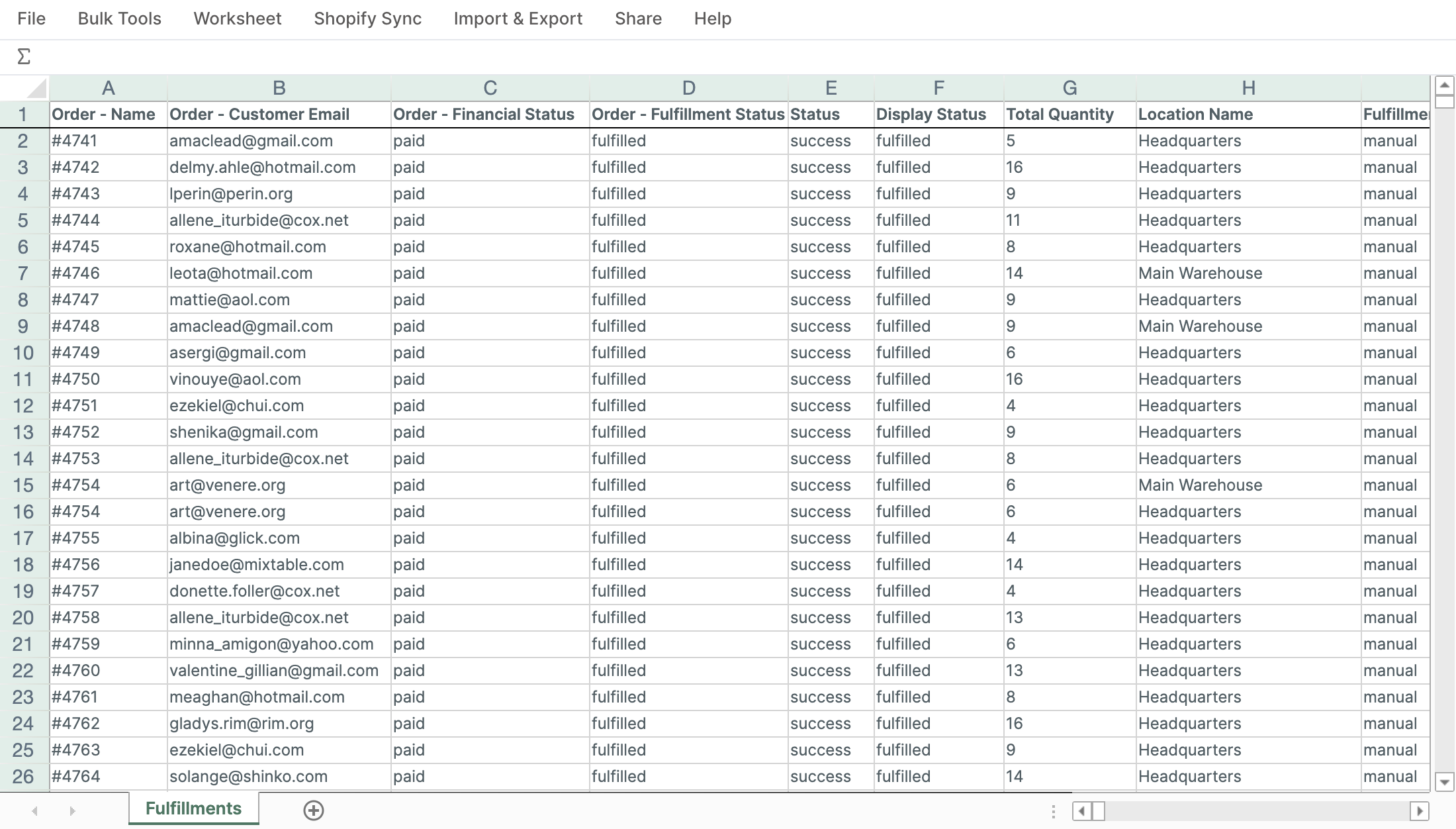The image size is (1456, 829).
Task: Click the vertical scrollbar up arrow
Action: 1444,85
